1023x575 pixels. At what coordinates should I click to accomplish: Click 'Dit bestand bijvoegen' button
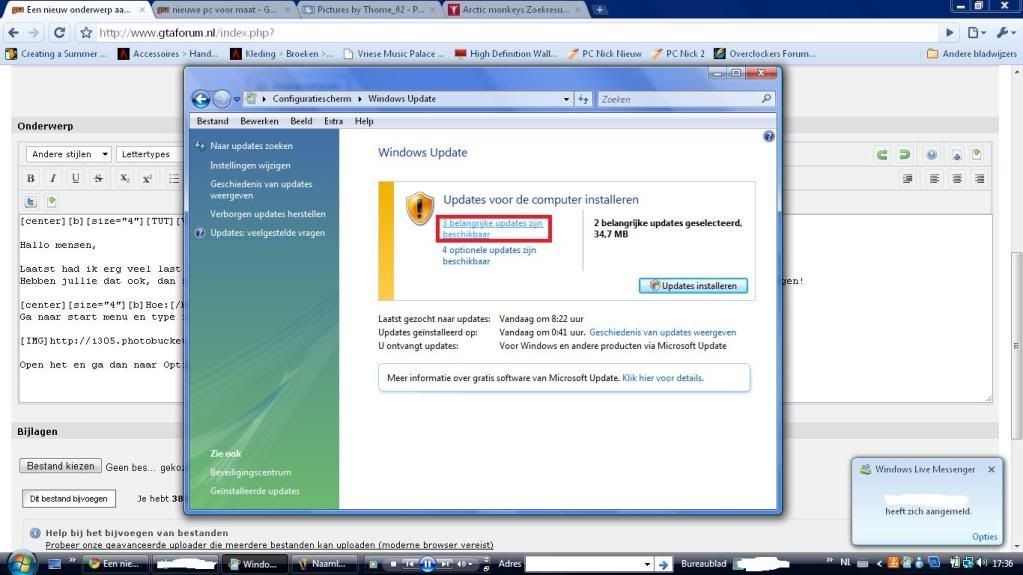click(69, 499)
